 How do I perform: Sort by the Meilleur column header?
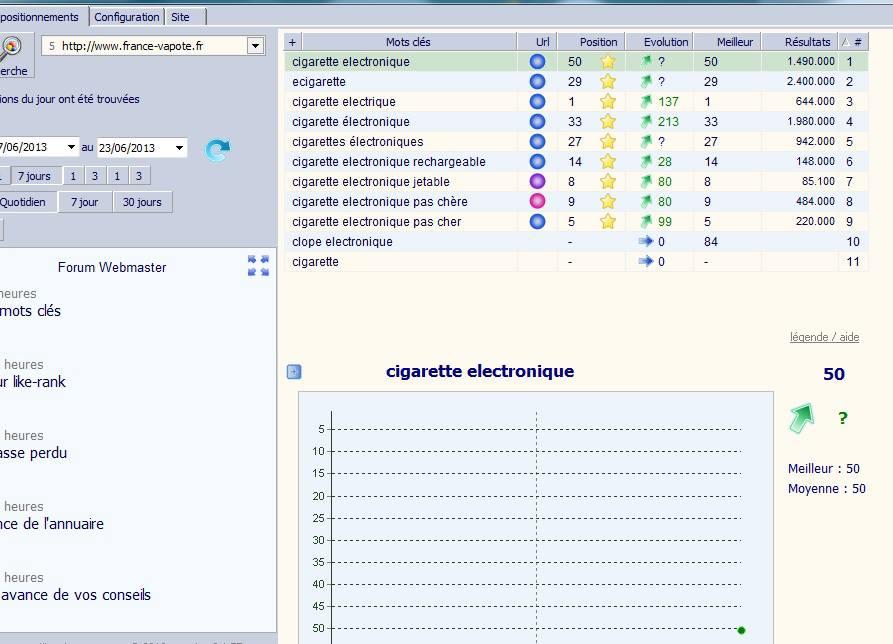pos(728,42)
